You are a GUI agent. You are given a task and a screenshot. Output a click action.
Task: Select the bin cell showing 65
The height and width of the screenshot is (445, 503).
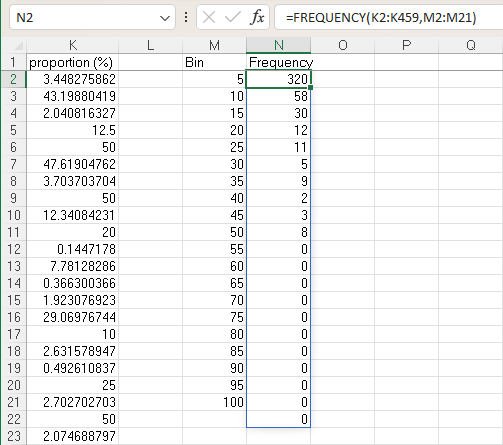click(x=214, y=283)
